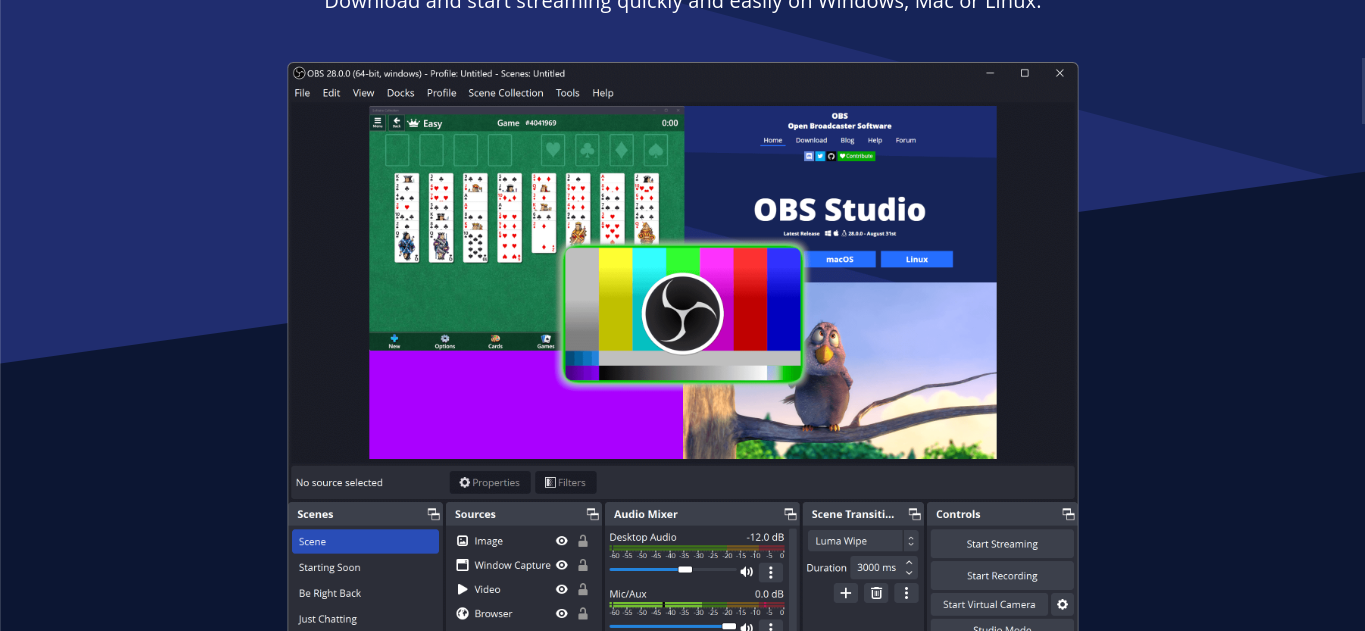
Task: Click Forum link on OBS site
Action: tap(905, 140)
